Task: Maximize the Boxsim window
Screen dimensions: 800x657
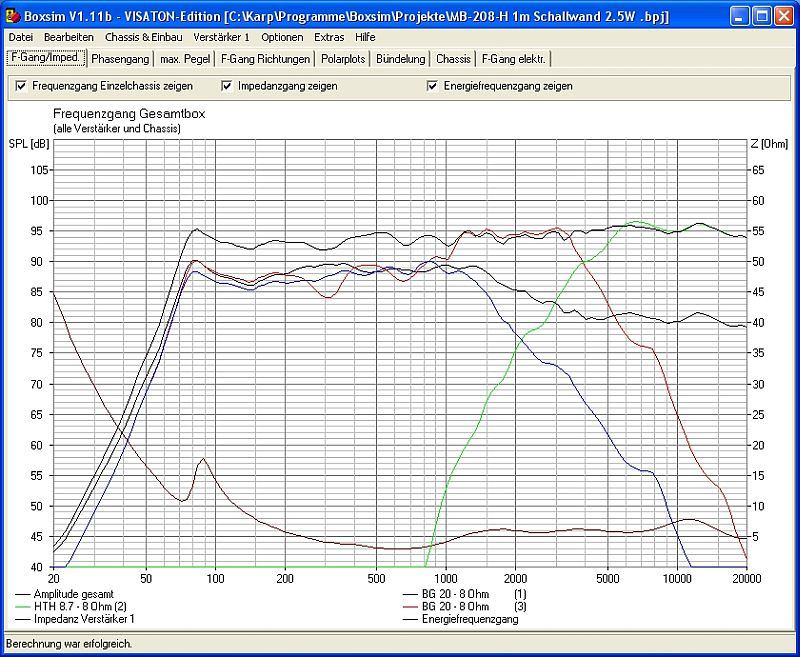Action: pos(761,17)
